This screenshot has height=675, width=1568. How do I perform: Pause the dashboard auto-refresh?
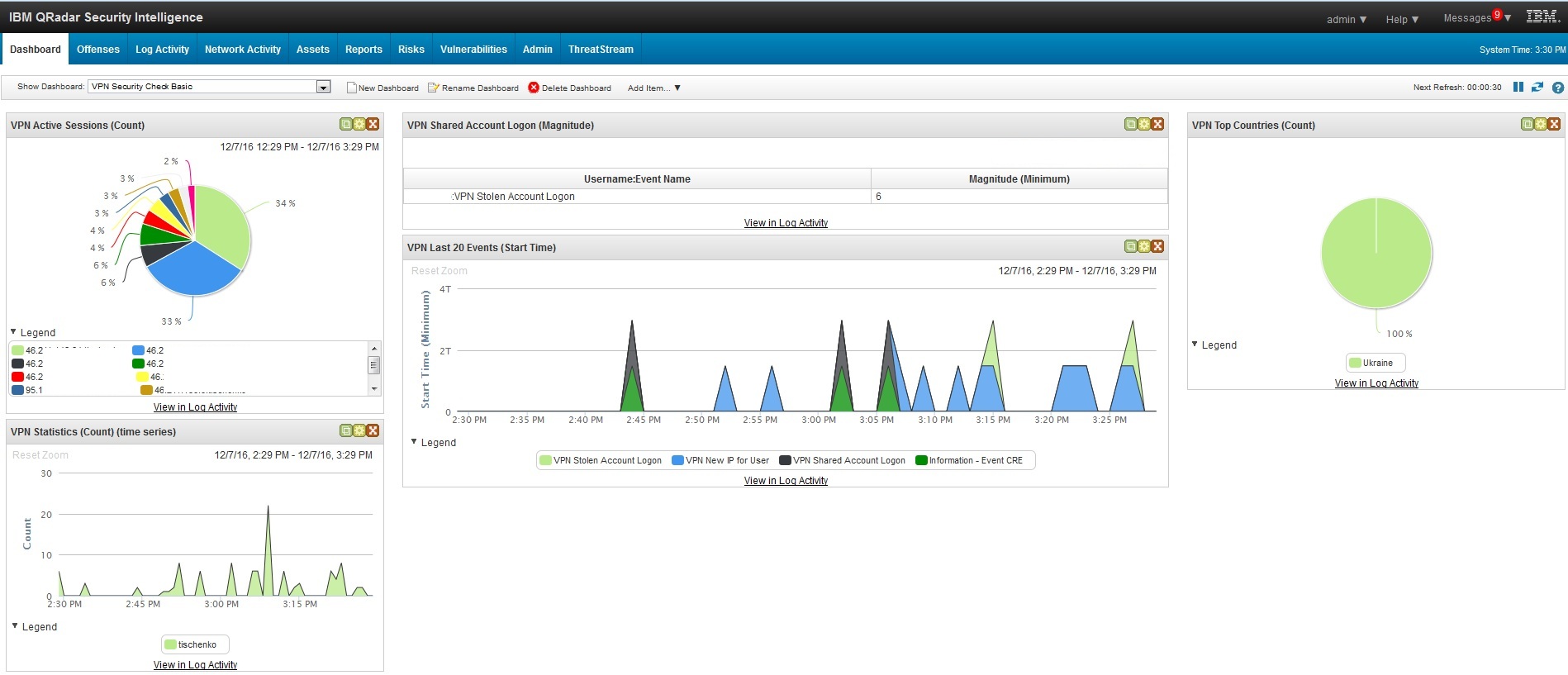click(1518, 88)
